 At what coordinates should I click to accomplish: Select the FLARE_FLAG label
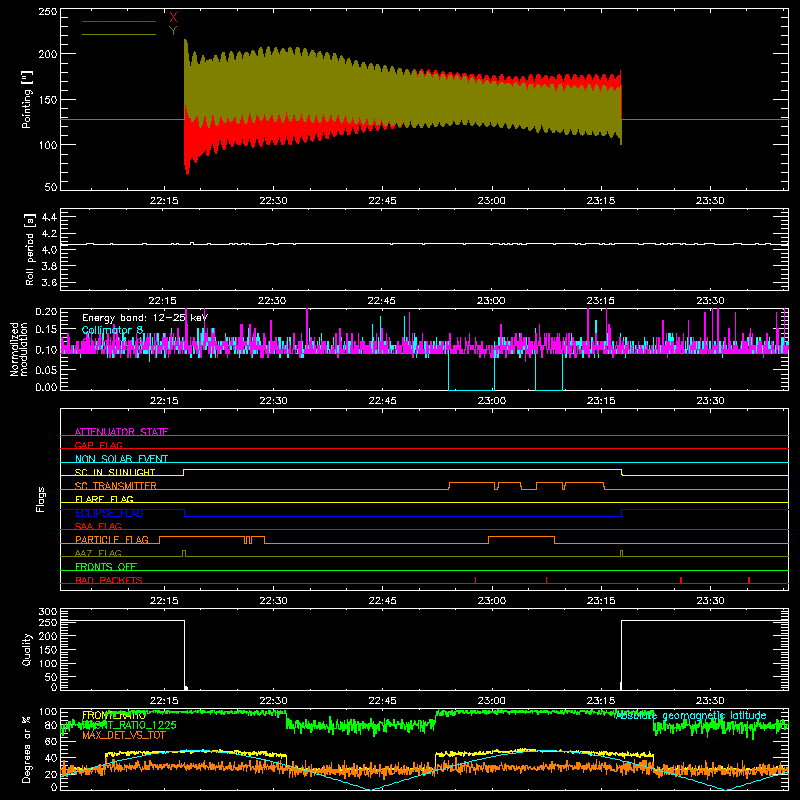104,499
